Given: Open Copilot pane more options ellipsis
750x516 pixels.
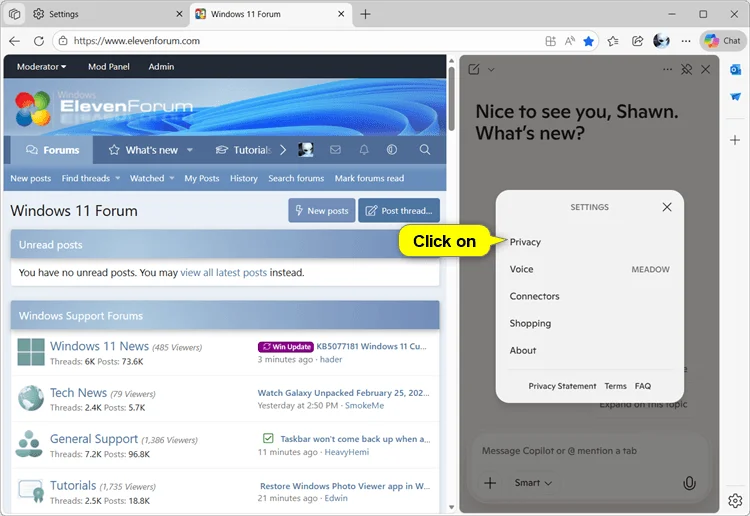Looking at the screenshot, I should 667,70.
